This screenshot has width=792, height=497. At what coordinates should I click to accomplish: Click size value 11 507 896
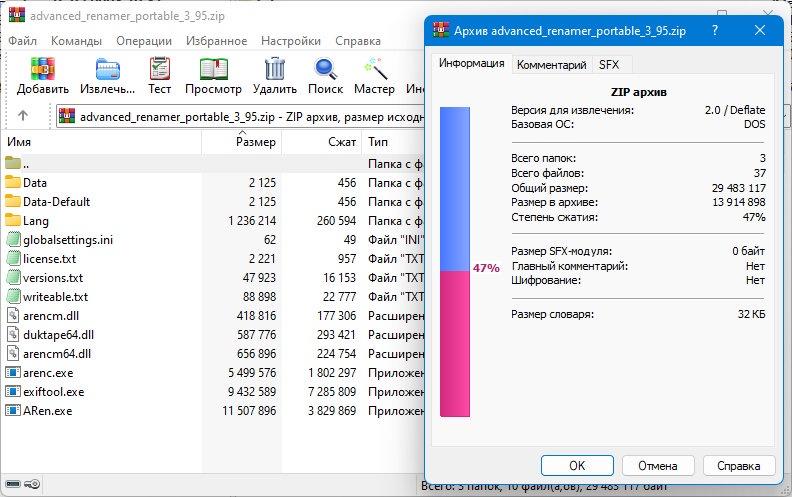pyautogui.click(x=250, y=411)
